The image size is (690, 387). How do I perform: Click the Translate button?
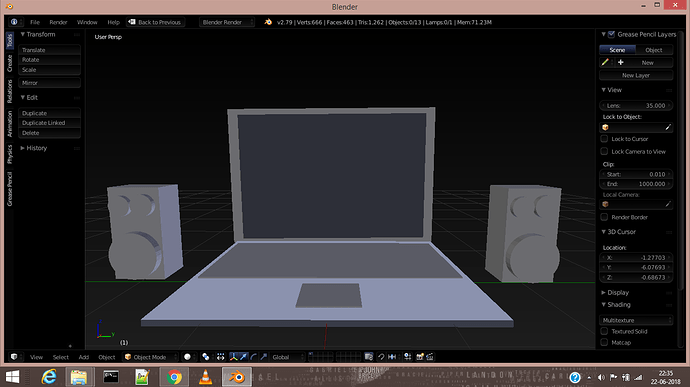point(49,50)
